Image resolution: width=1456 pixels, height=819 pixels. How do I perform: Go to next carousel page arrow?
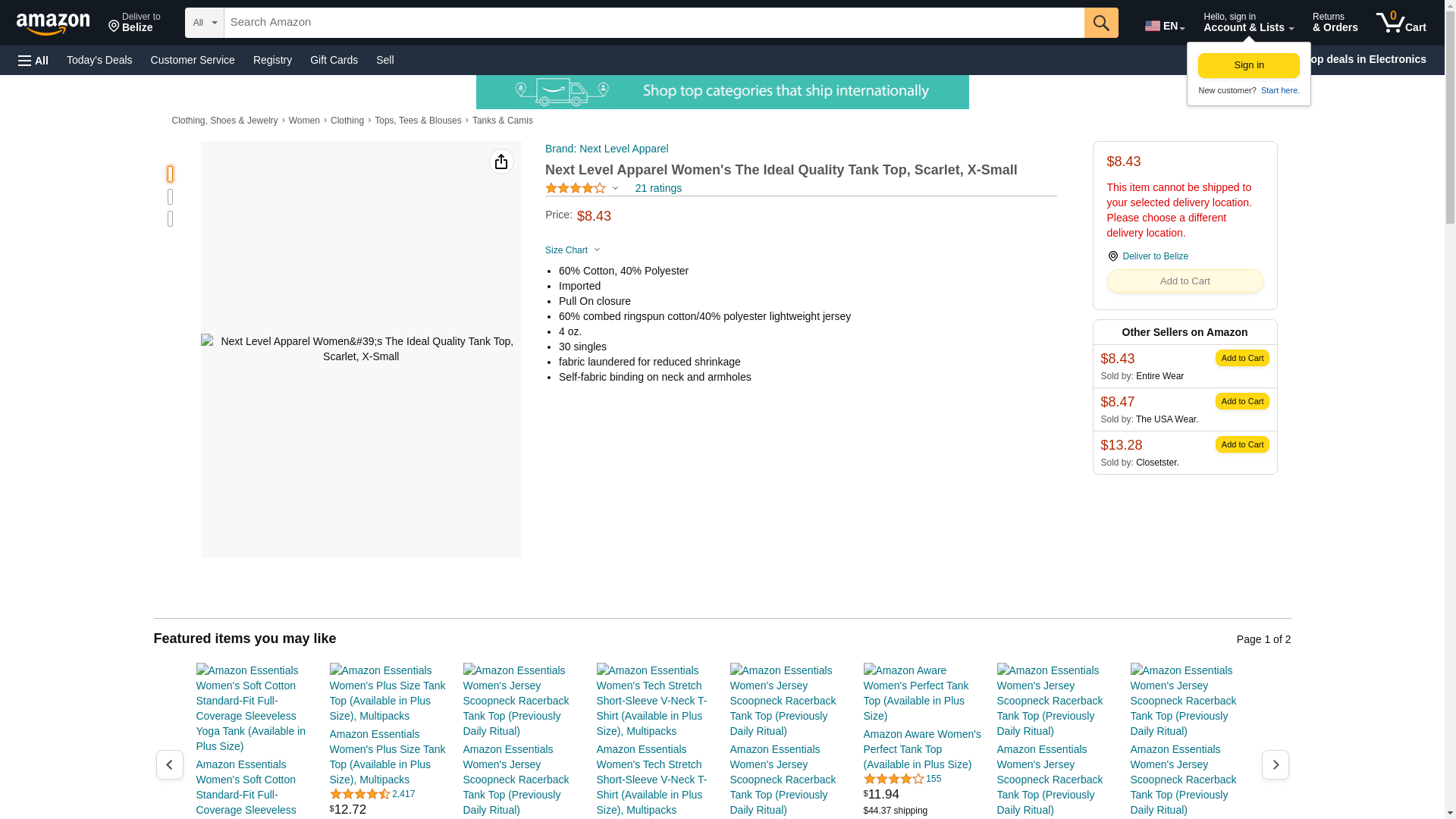coord(1275,764)
